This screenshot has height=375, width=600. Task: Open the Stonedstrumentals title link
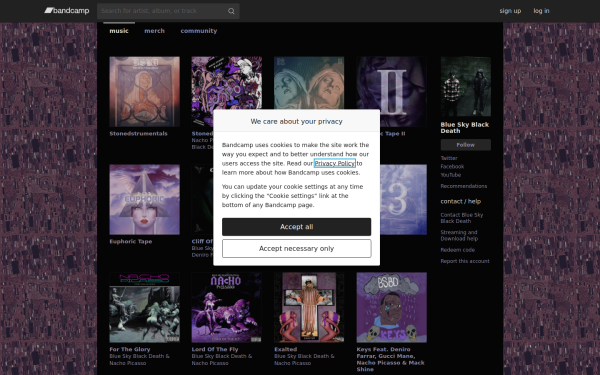point(139,134)
